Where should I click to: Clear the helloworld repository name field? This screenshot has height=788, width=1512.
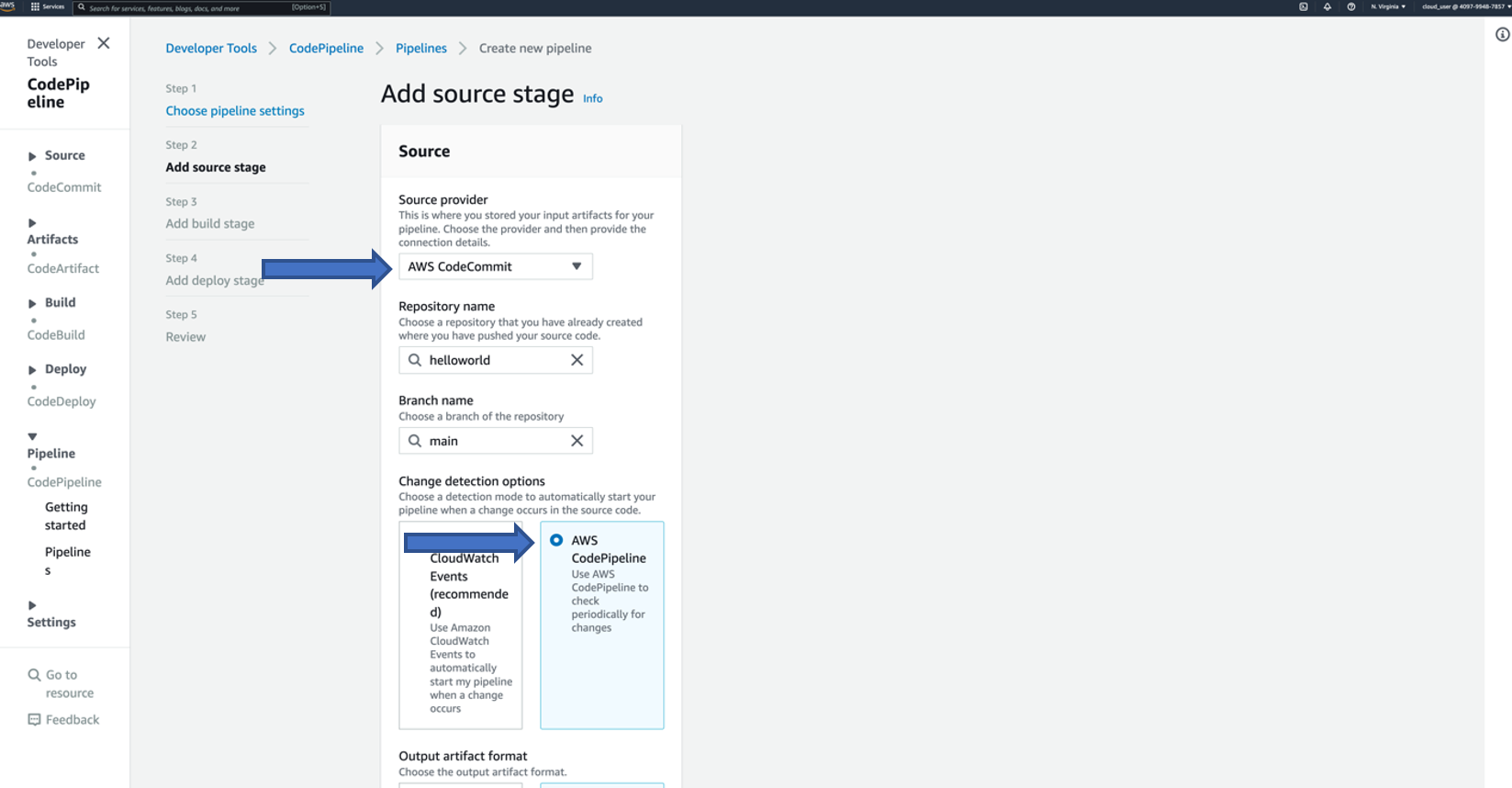(x=577, y=360)
